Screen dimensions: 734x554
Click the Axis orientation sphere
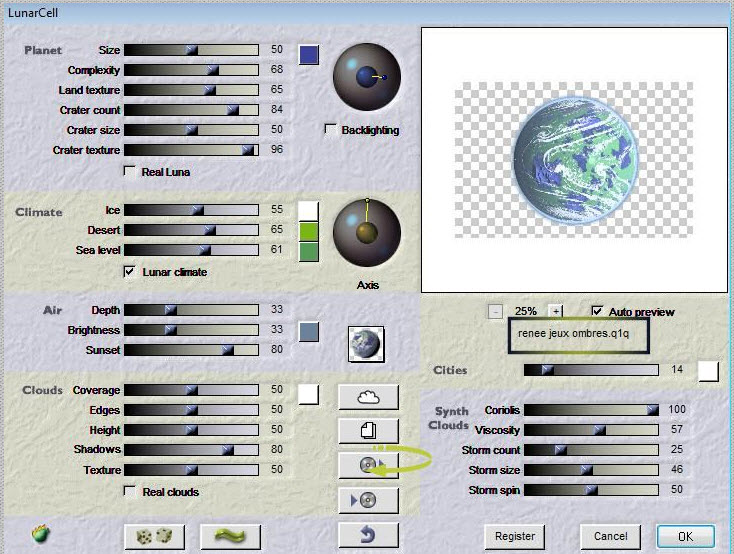click(x=367, y=233)
